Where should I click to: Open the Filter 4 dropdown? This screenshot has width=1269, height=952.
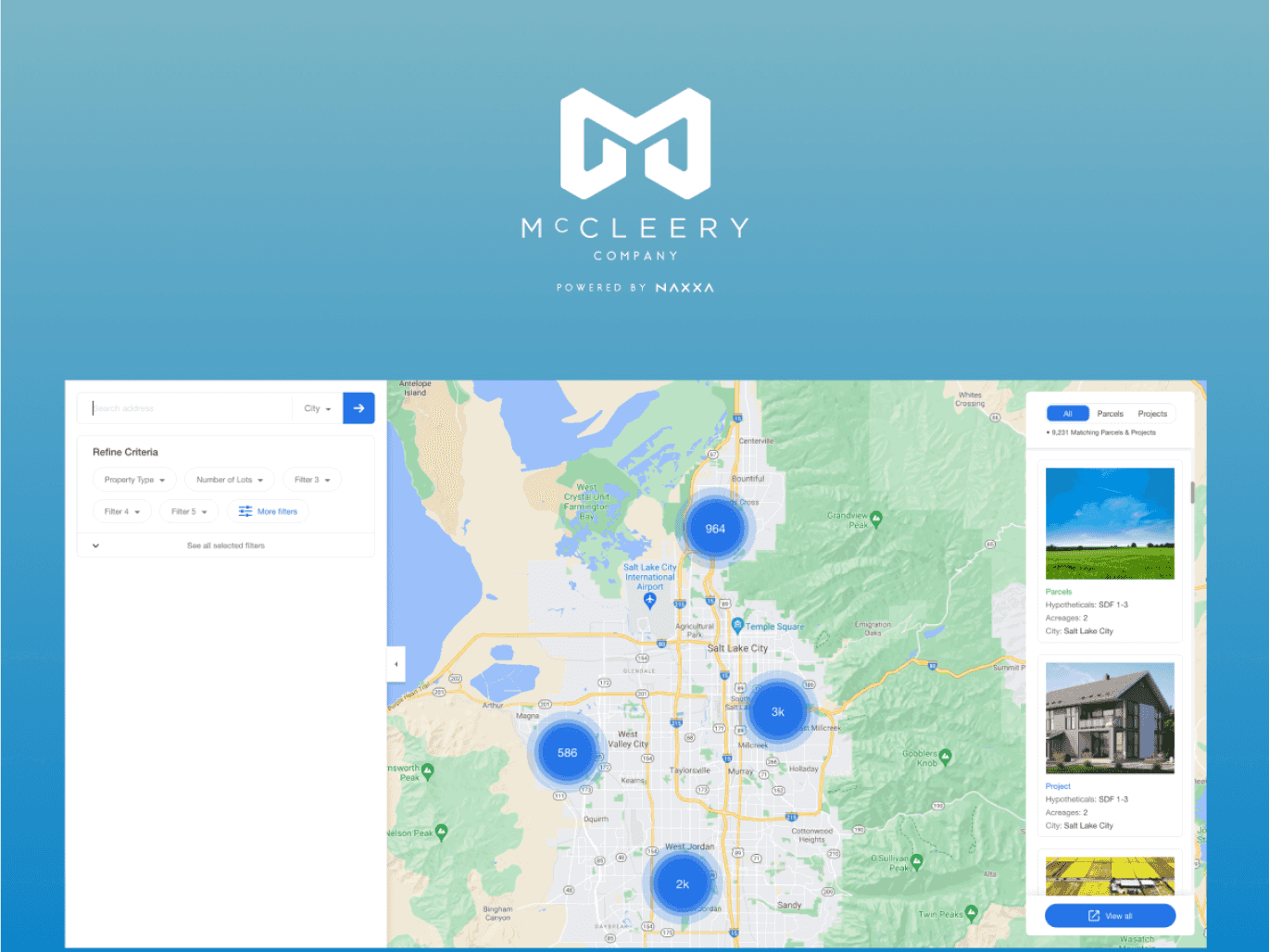coord(122,511)
